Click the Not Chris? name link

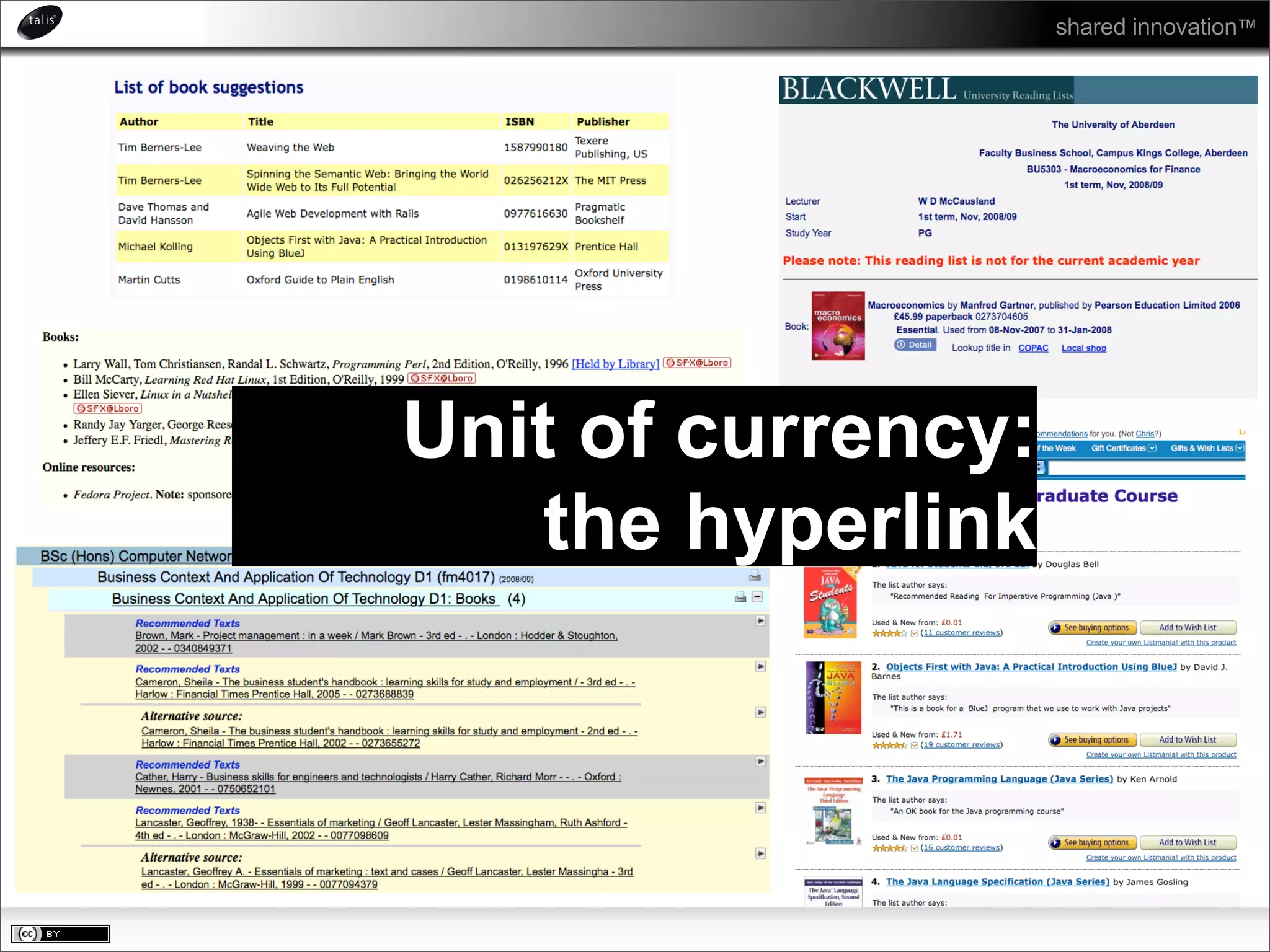pos(1145,434)
